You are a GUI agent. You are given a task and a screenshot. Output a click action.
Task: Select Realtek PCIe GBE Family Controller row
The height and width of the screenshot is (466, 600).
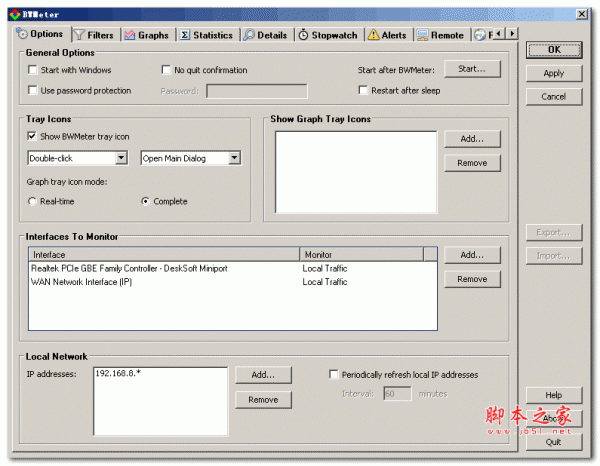coord(233,269)
